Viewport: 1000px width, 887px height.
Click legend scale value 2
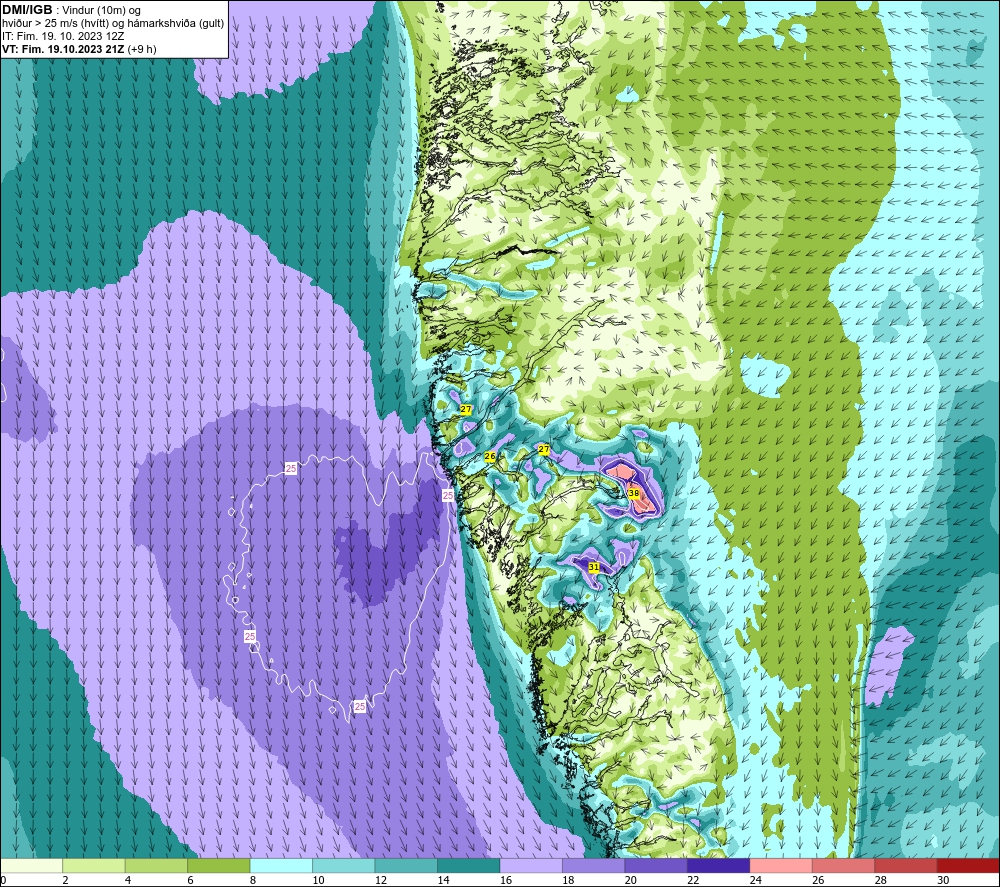coord(66,881)
